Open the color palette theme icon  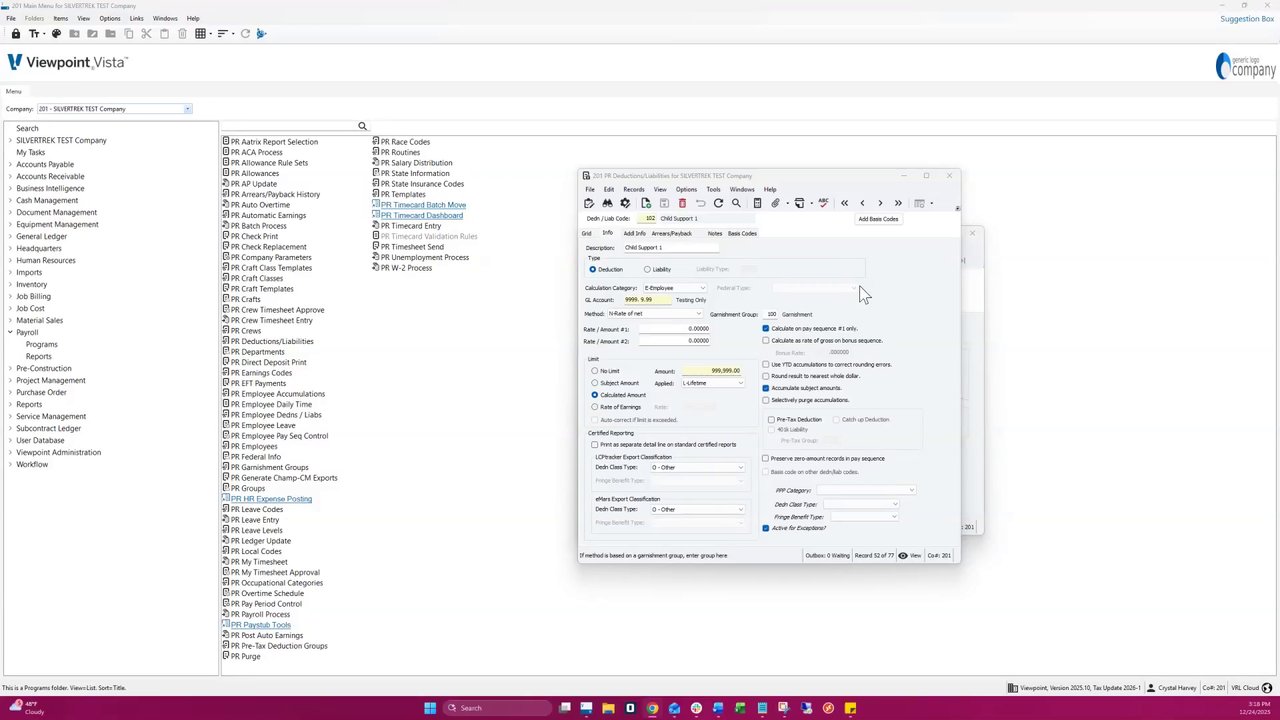[x=56, y=34]
